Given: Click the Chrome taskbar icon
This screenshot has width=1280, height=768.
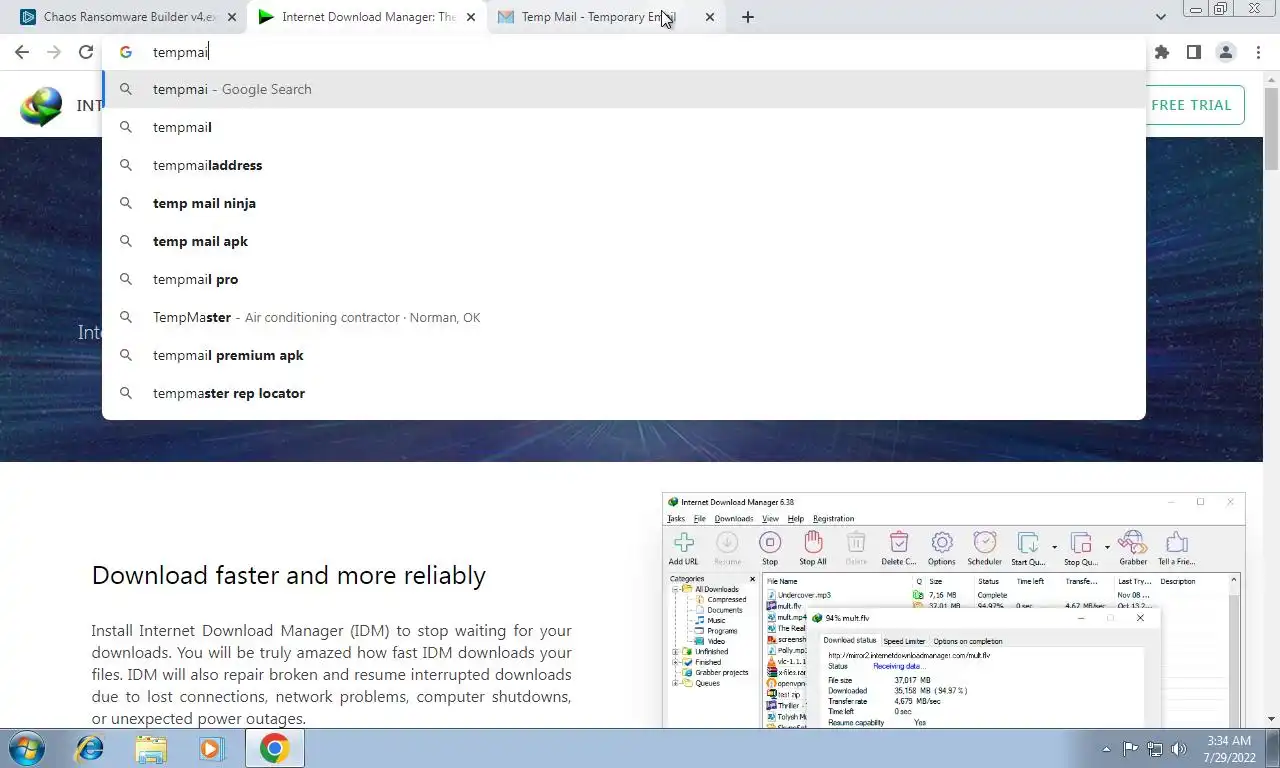Looking at the screenshot, I should [x=274, y=748].
